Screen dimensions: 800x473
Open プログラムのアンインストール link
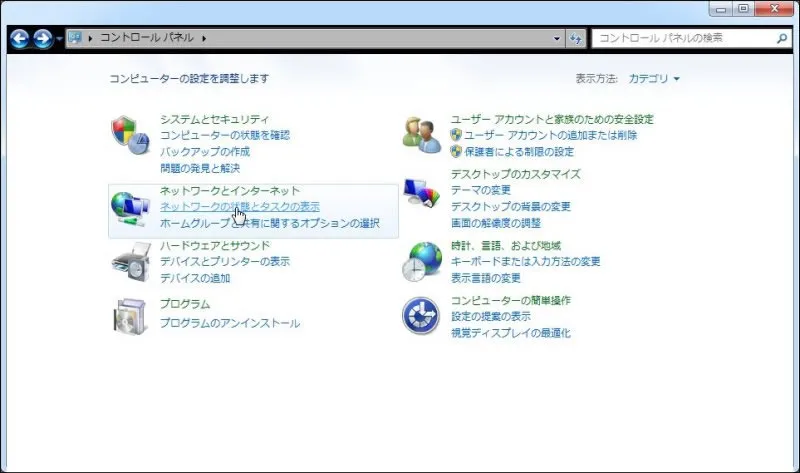tap(230, 323)
